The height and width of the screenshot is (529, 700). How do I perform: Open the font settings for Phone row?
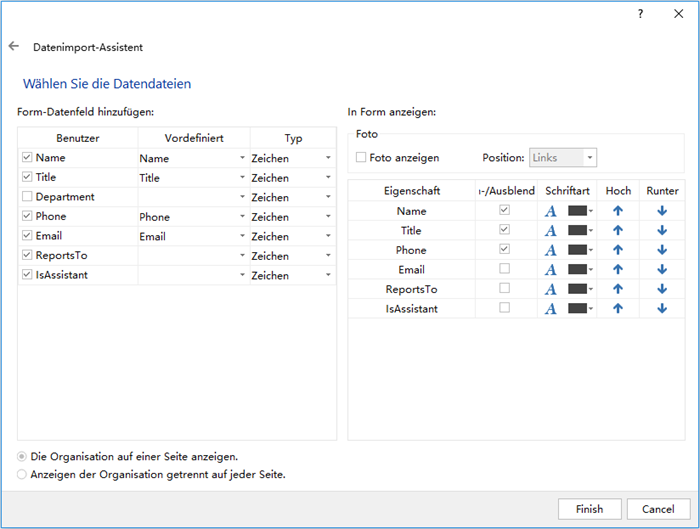(x=550, y=250)
